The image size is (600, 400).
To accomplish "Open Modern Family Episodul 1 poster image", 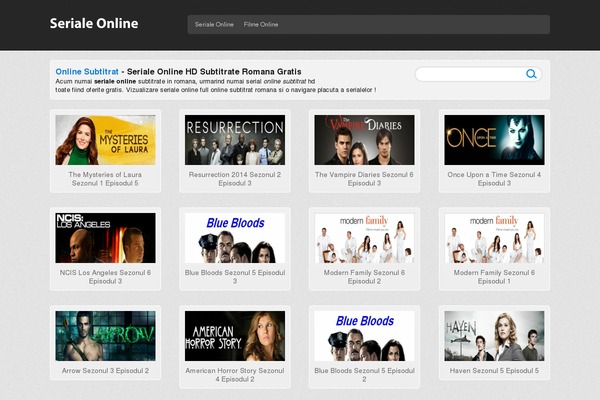I will 494,238.
